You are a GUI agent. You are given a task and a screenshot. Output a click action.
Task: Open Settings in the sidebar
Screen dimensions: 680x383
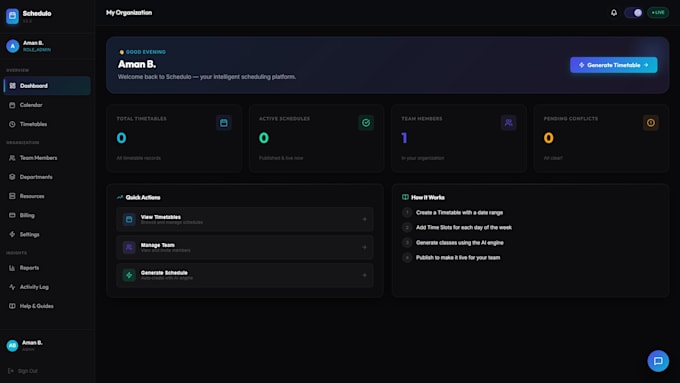pyautogui.click(x=47, y=234)
